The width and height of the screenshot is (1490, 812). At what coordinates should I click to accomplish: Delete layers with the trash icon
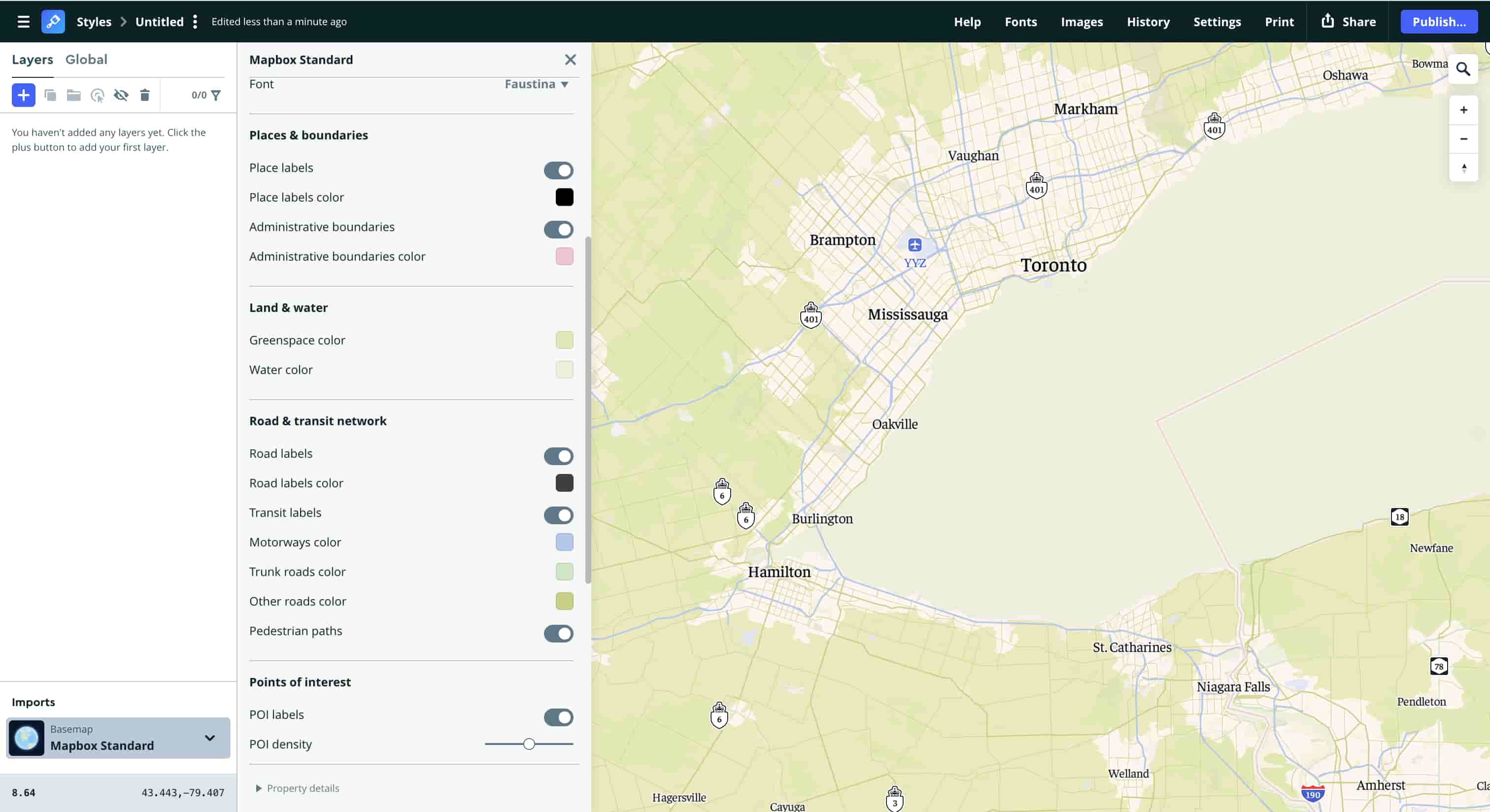pos(144,95)
